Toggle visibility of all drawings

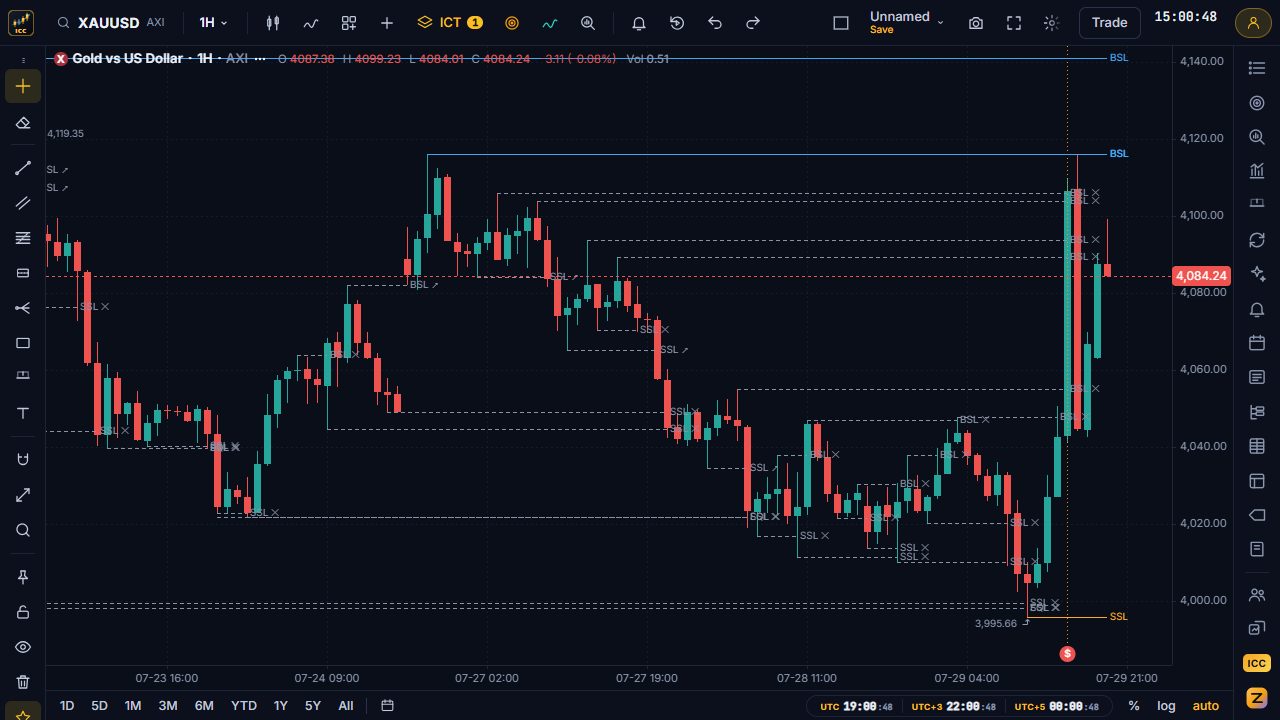point(23,647)
